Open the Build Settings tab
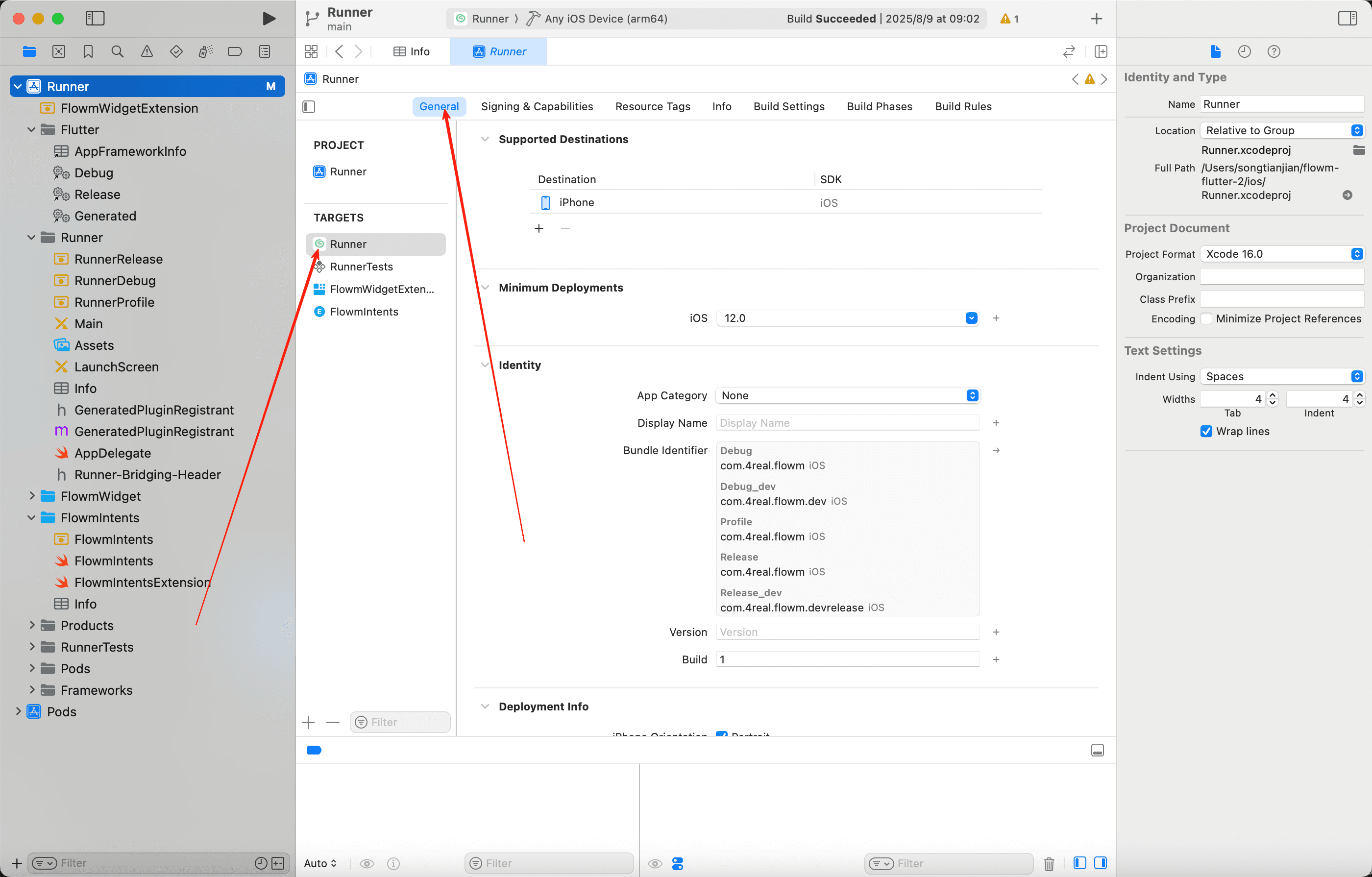 tap(788, 106)
